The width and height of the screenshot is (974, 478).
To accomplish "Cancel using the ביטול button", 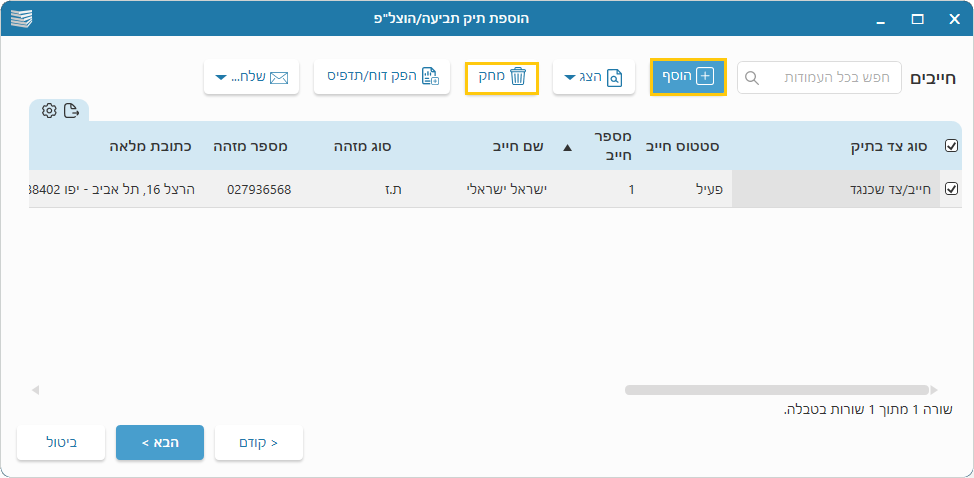I will [61, 442].
